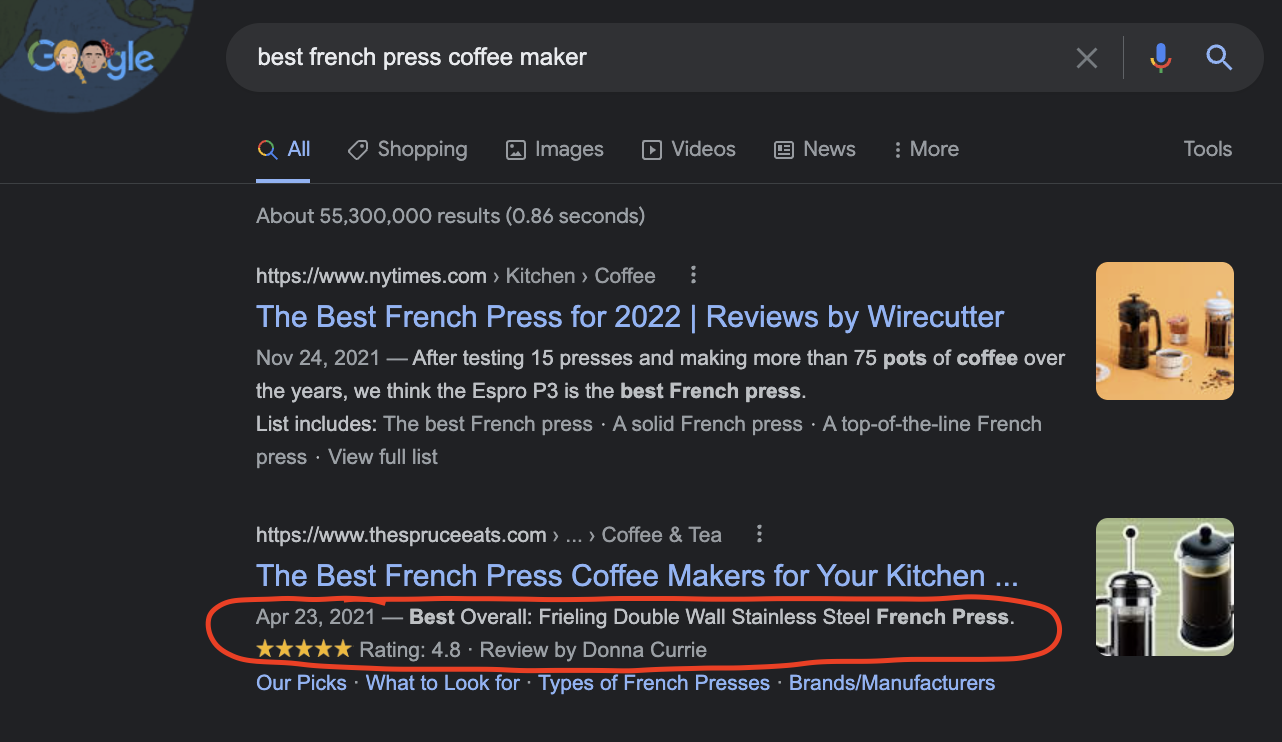Image resolution: width=1282 pixels, height=742 pixels.
Task: Open the More search options menu
Action: (926, 149)
